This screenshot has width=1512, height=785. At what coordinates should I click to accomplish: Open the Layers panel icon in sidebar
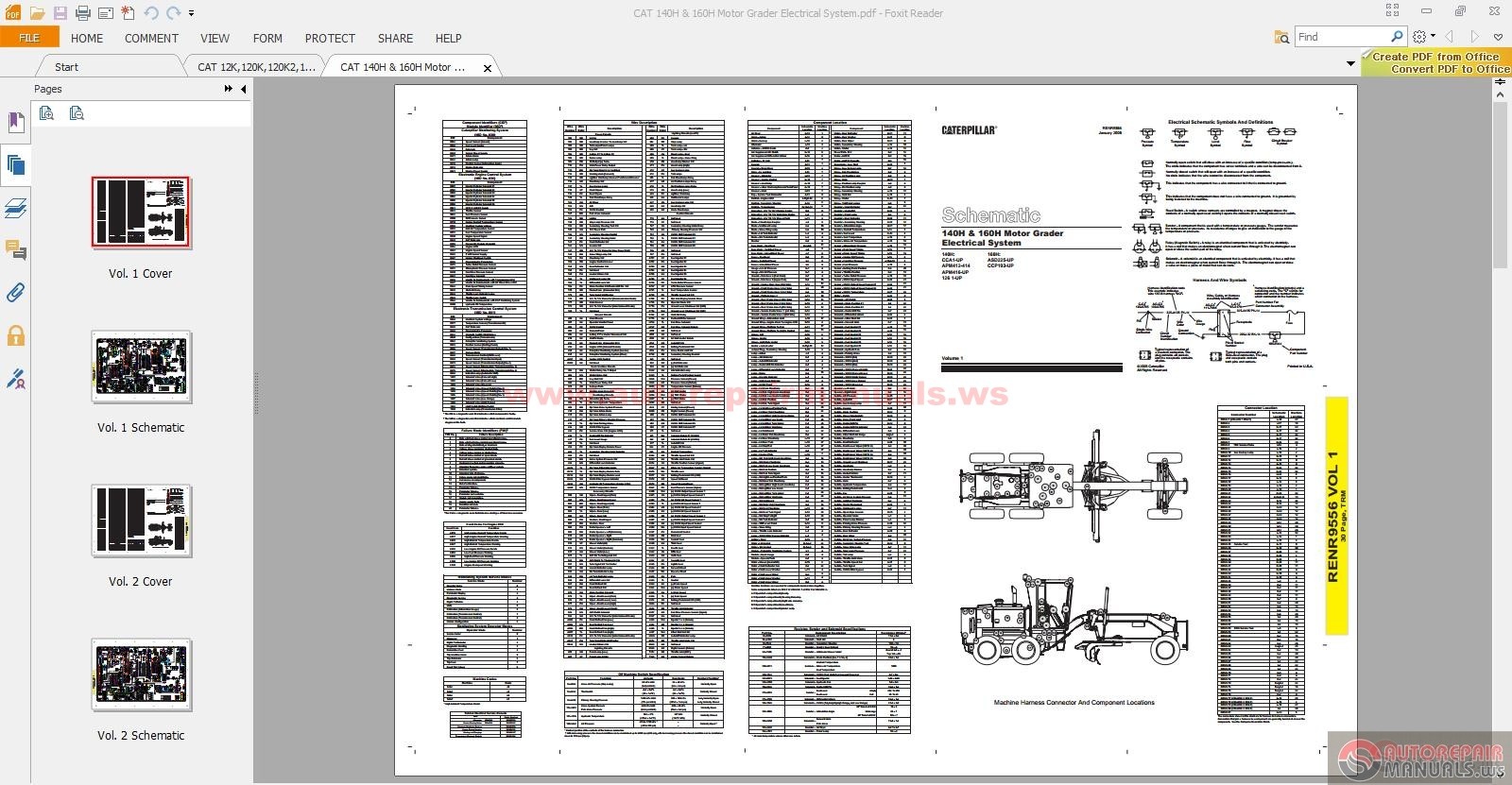point(15,208)
